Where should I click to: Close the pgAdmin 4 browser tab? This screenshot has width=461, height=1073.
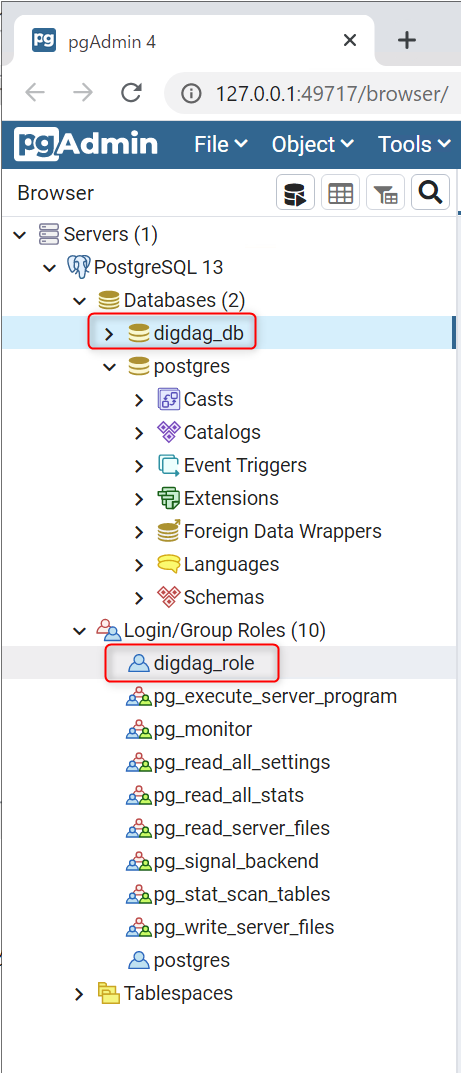tap(350, 40)
